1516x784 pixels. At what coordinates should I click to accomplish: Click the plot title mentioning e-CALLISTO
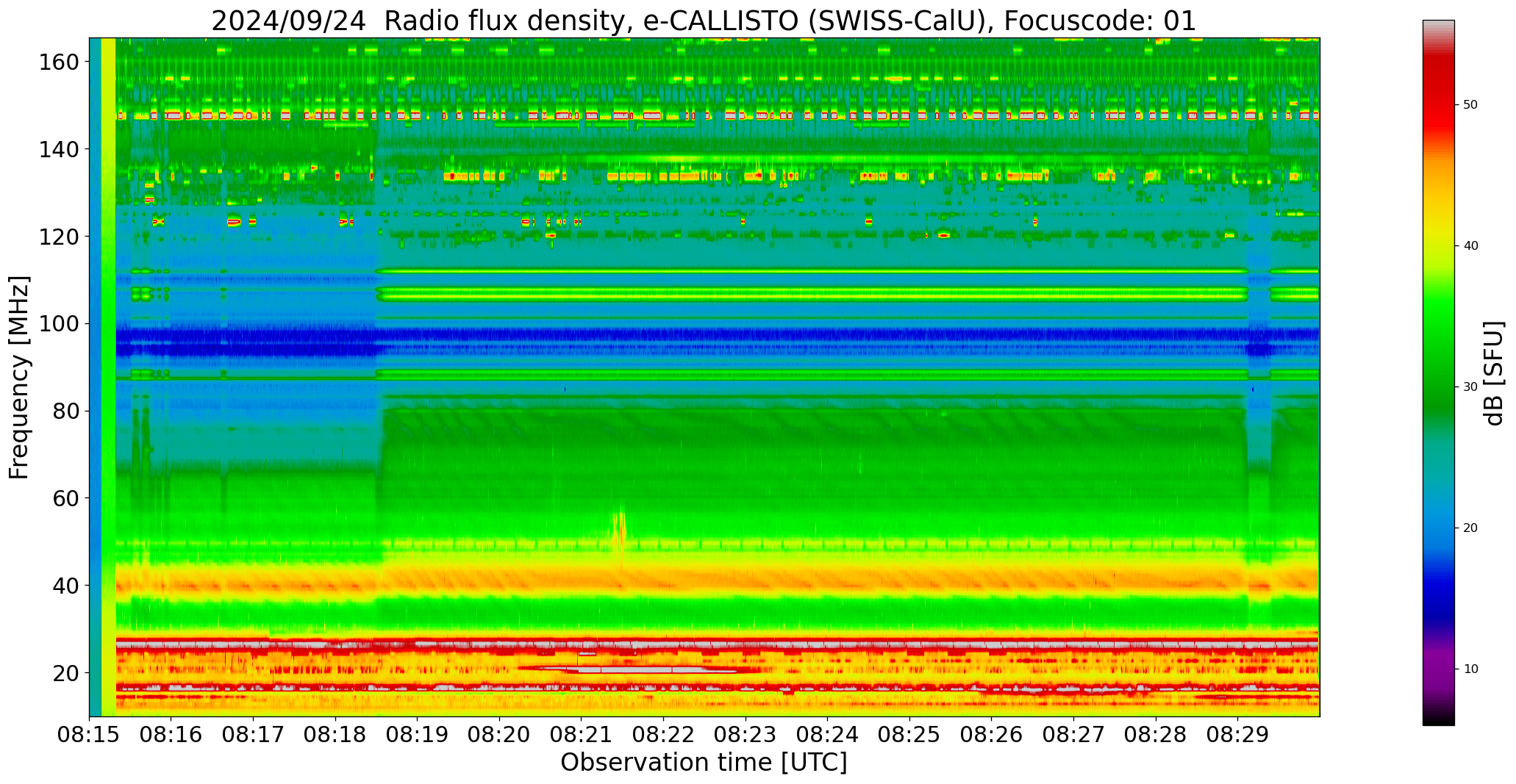click(x=704, y=21)
